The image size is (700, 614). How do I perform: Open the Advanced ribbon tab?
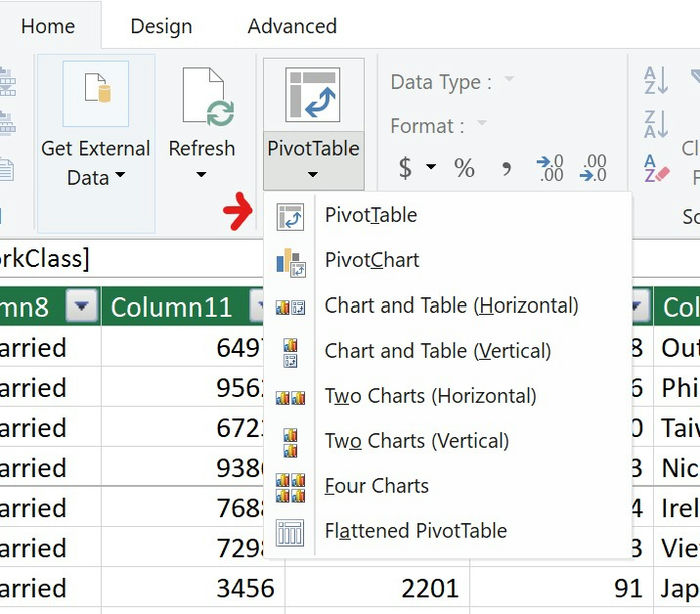[292, 26]
